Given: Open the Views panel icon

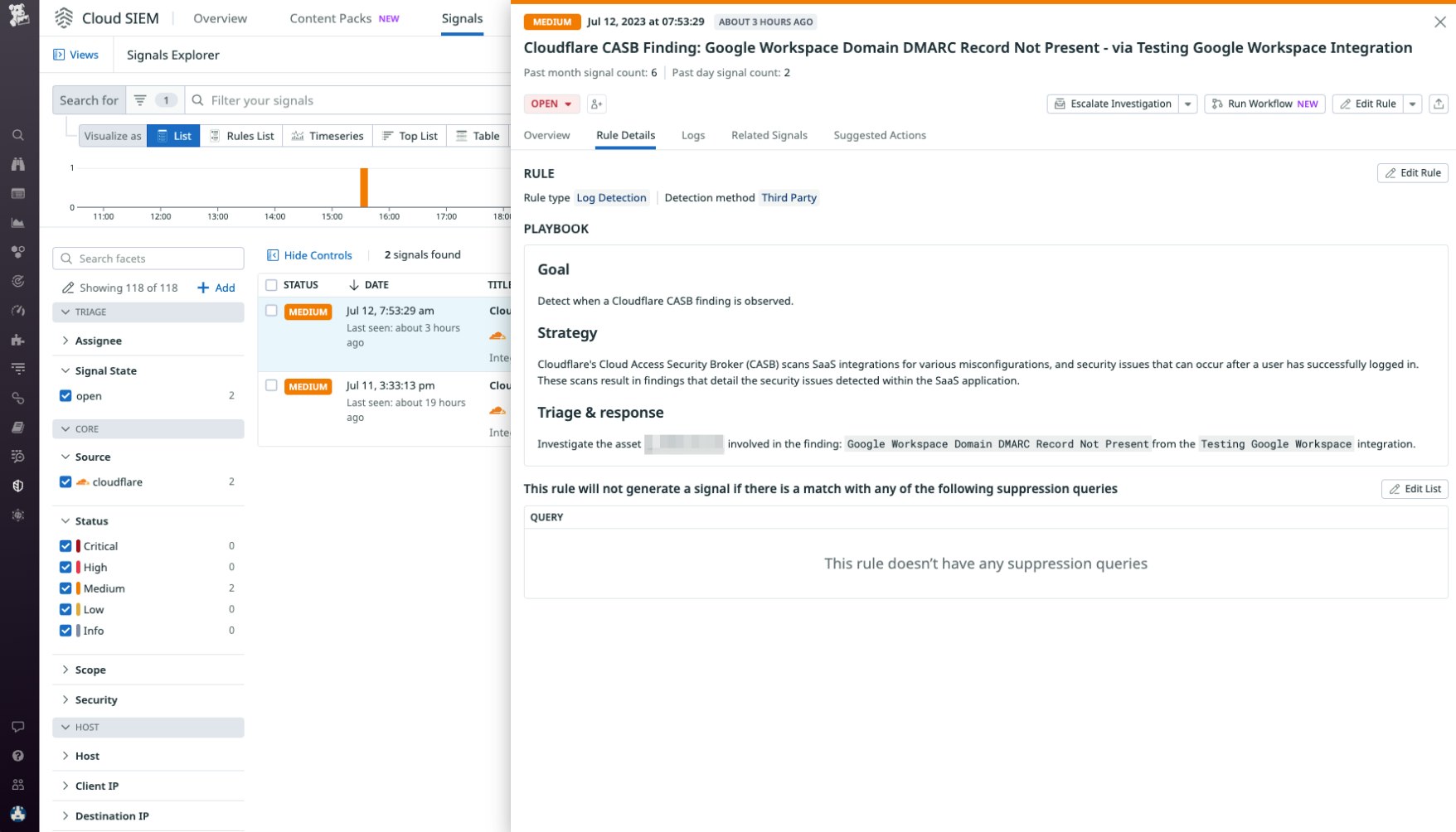Looking at the screenshot, I should coord(59,55).
